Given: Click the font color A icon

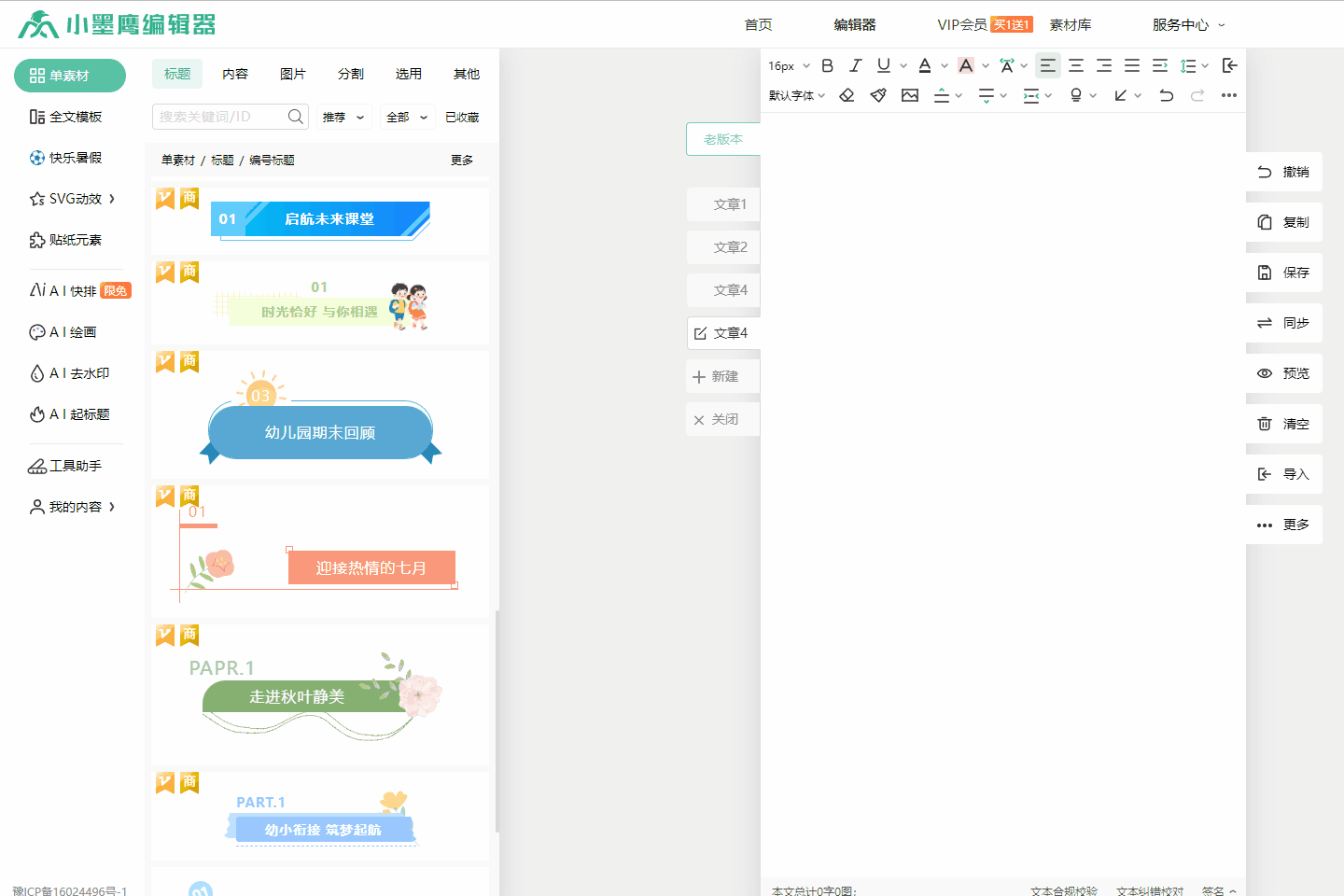Looking at the screenshot, I should tap(925, 65).
